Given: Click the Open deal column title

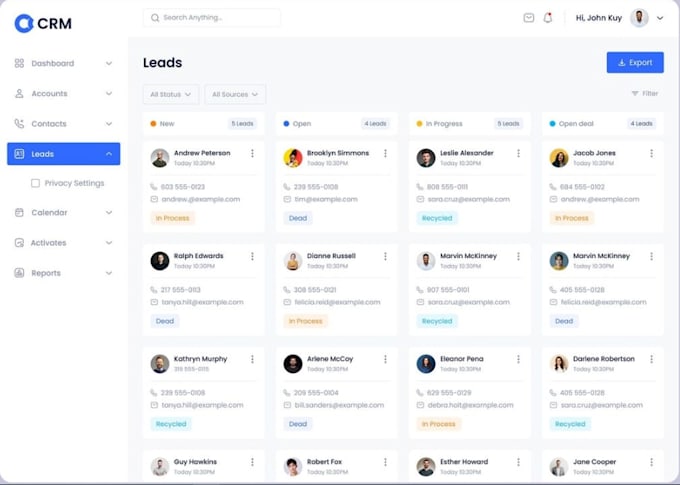Looking at the screenshot, I should tap(576, 124).
